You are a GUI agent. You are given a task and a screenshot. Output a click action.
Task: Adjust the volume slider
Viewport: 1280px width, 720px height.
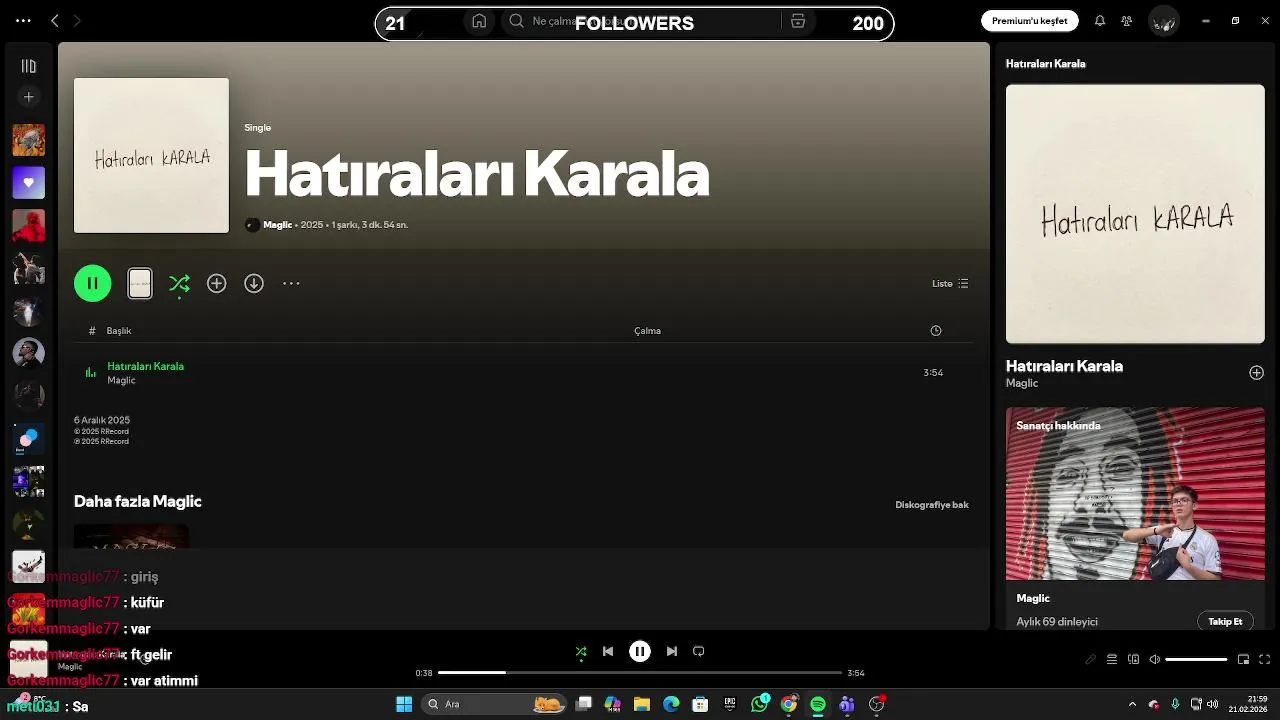tap(1196, 660)
